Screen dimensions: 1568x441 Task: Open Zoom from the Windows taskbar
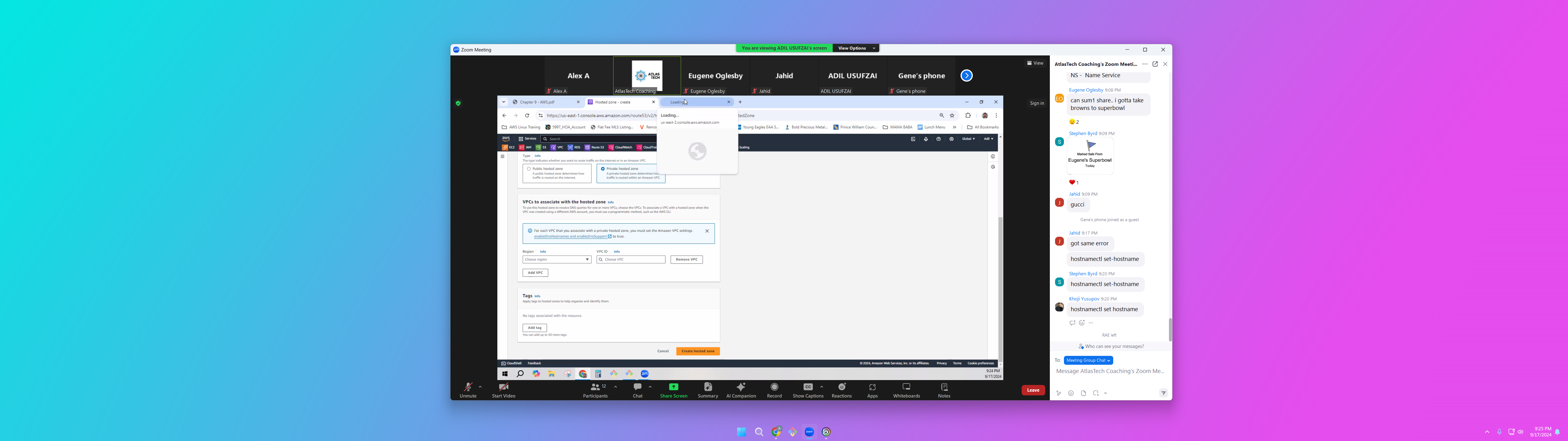[809, 432]
